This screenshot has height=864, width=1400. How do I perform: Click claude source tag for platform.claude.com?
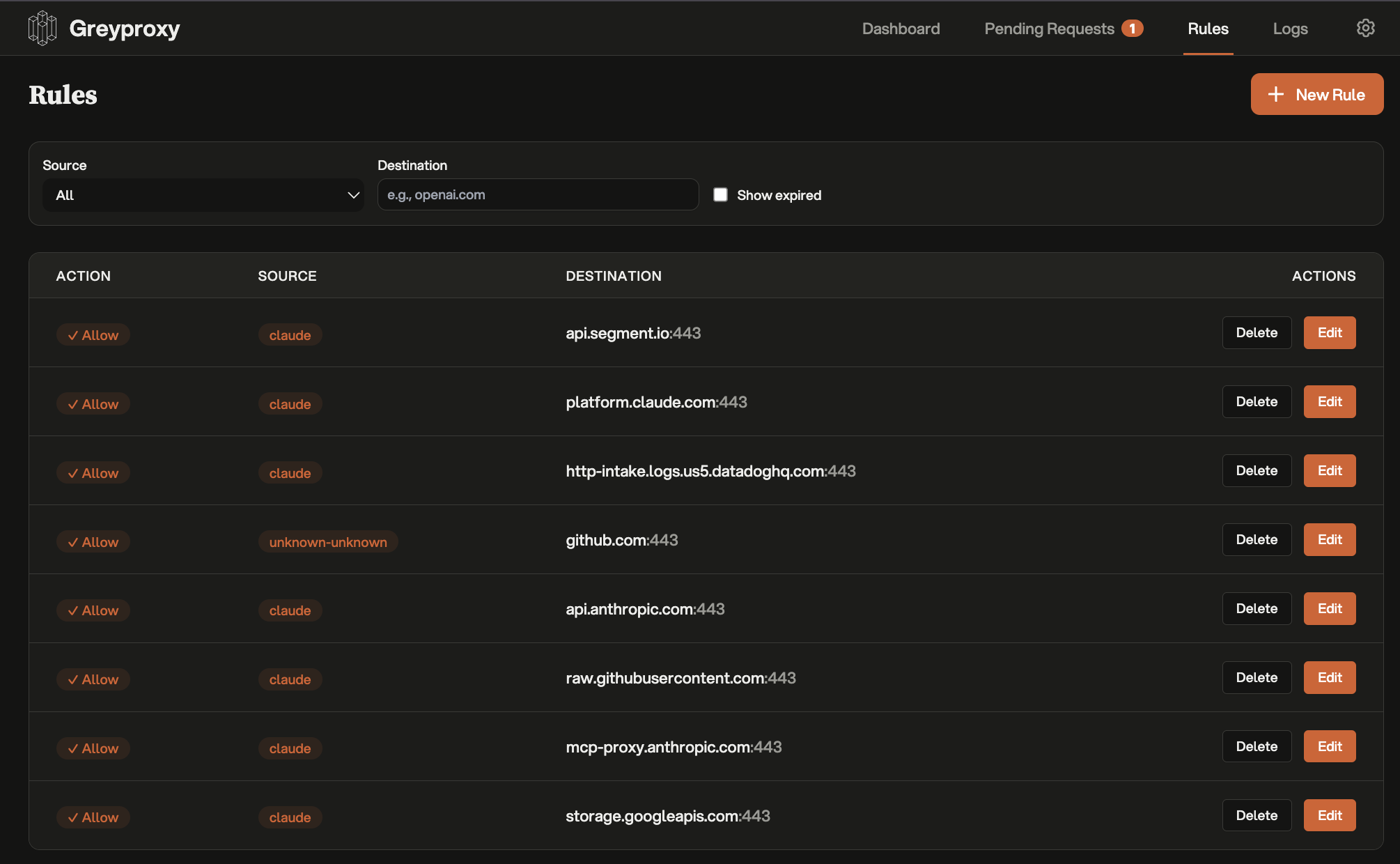(x=290, y=404)
